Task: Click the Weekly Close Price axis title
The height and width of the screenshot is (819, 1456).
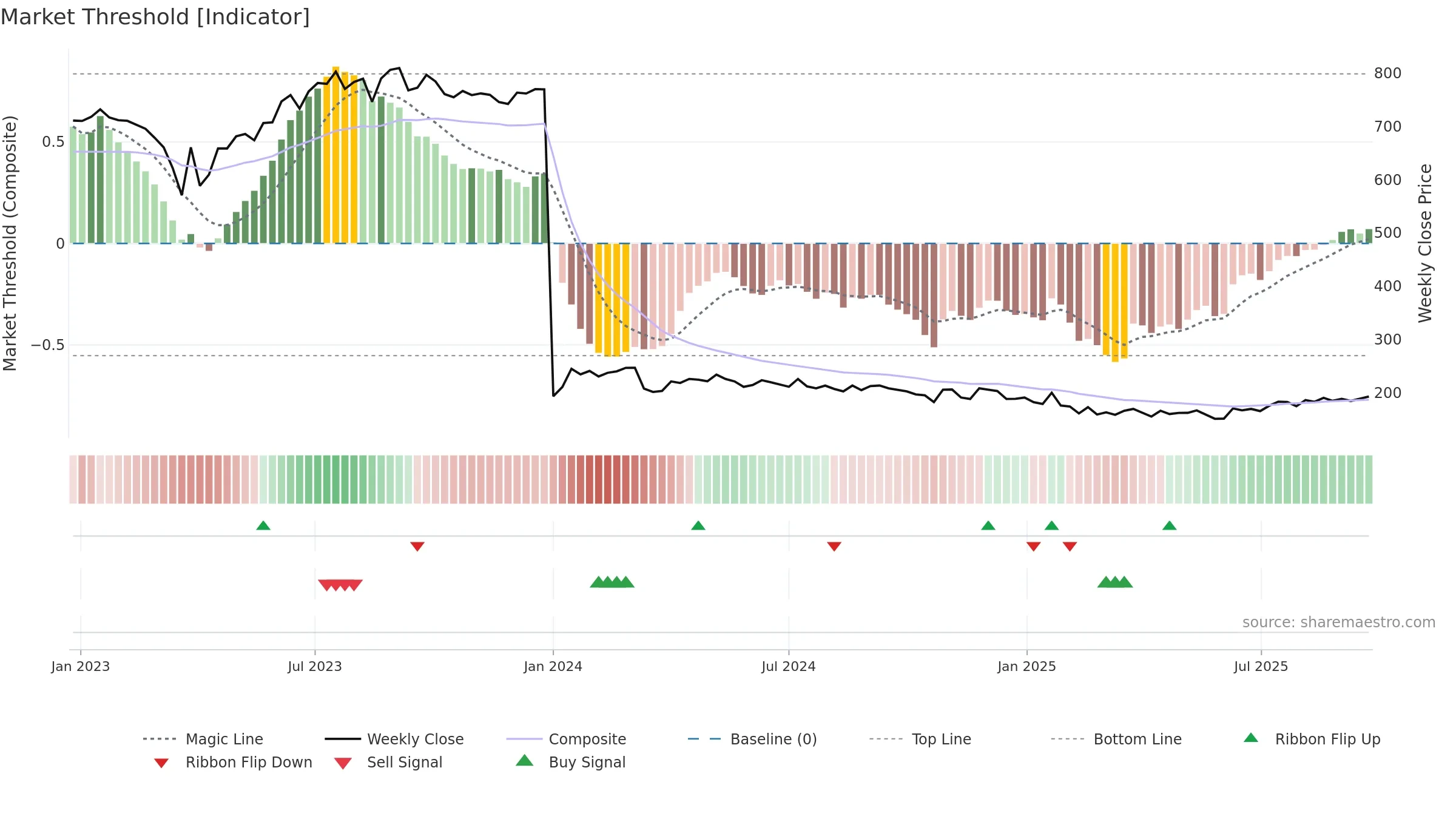Action: (x=1425, y=243)
